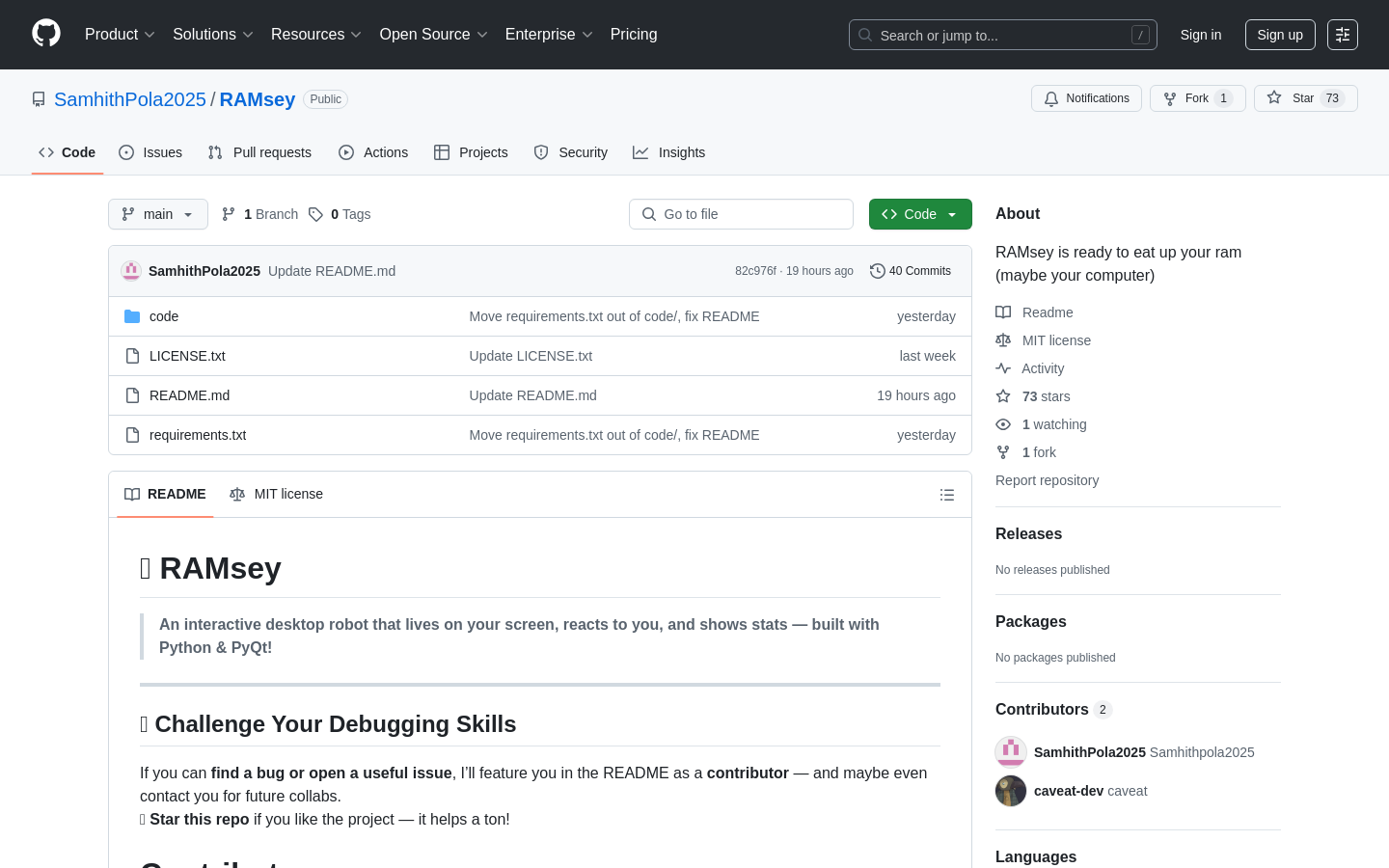The image size is (1389, 868).
Task: Focus the Search or jump to field
Action: (1003, 35)
